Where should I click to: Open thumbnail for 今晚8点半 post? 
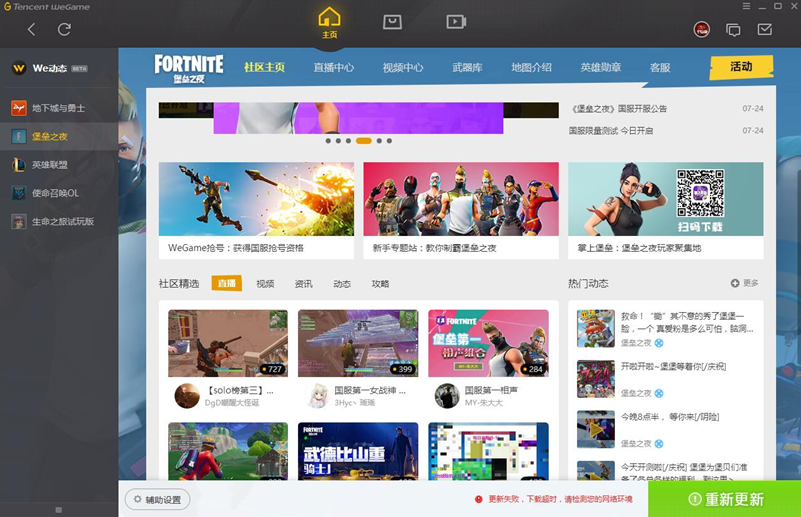point(596,429)
